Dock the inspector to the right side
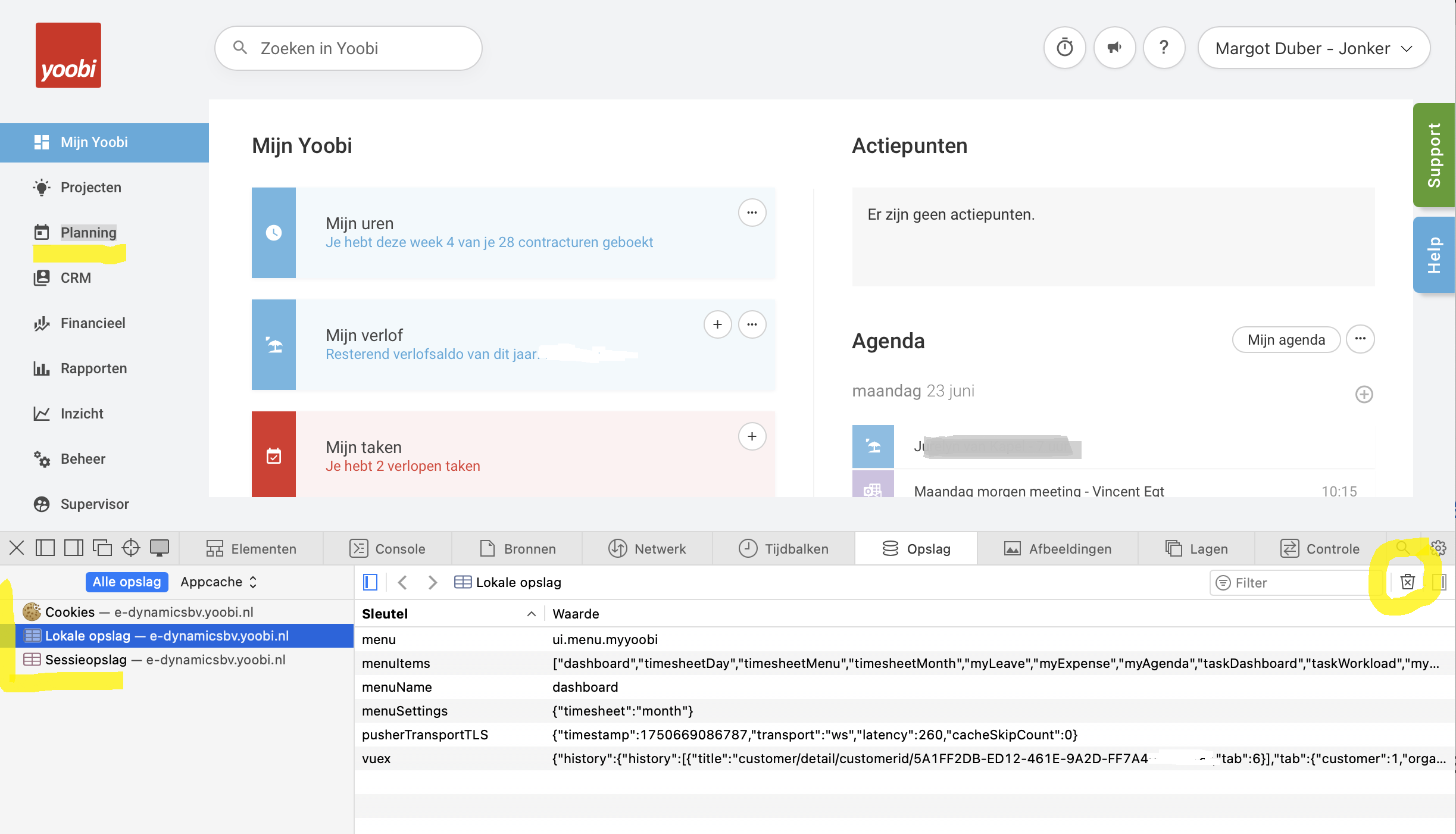The image size is (1456, 834). (x=74, y=548)
